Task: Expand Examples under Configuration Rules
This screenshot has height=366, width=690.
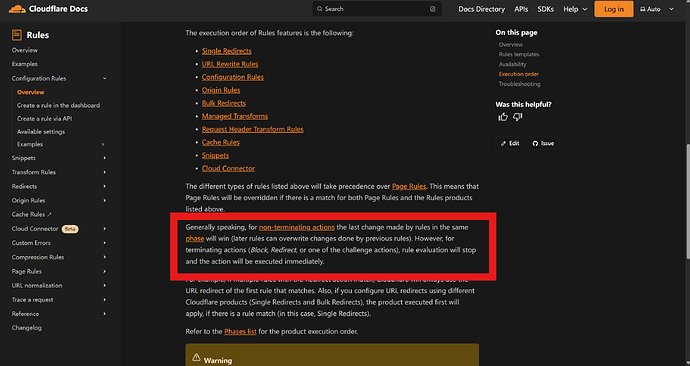Action: point(103,144)
